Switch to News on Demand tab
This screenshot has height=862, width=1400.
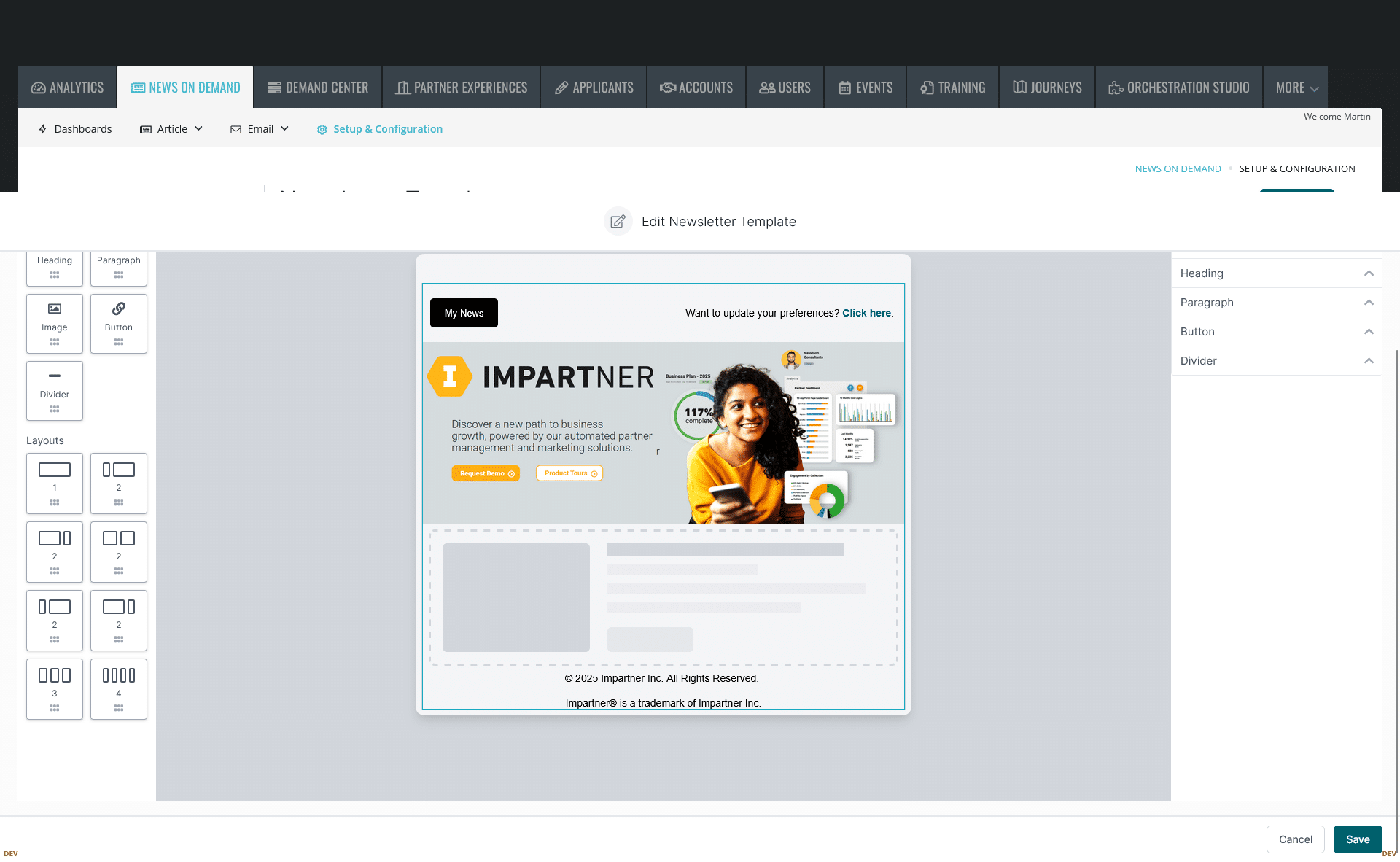click(x=185, y=88)
